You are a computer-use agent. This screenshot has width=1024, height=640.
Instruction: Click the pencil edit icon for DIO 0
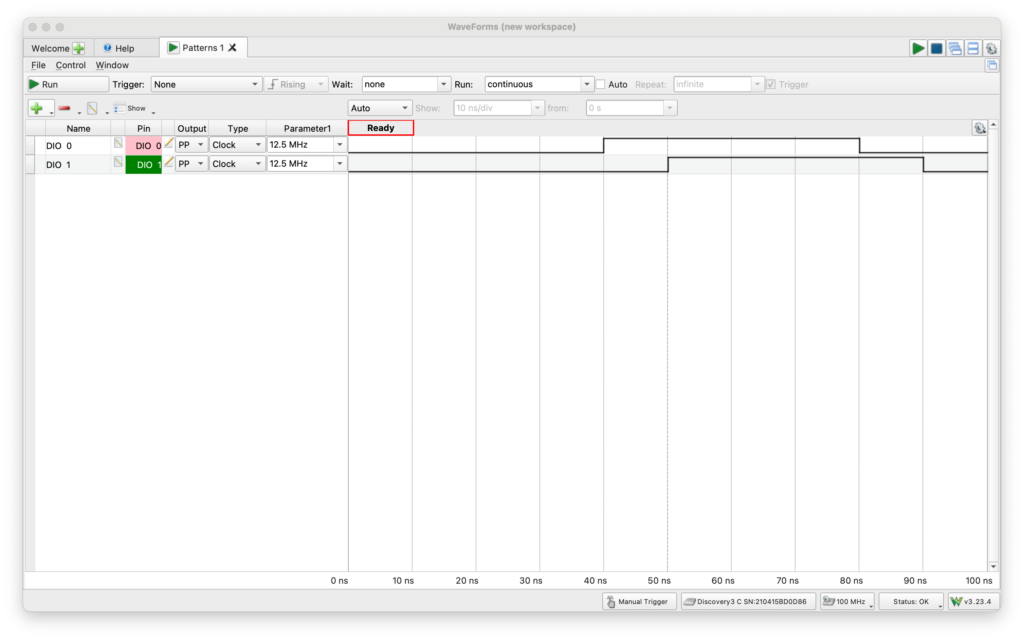point(169,144)
